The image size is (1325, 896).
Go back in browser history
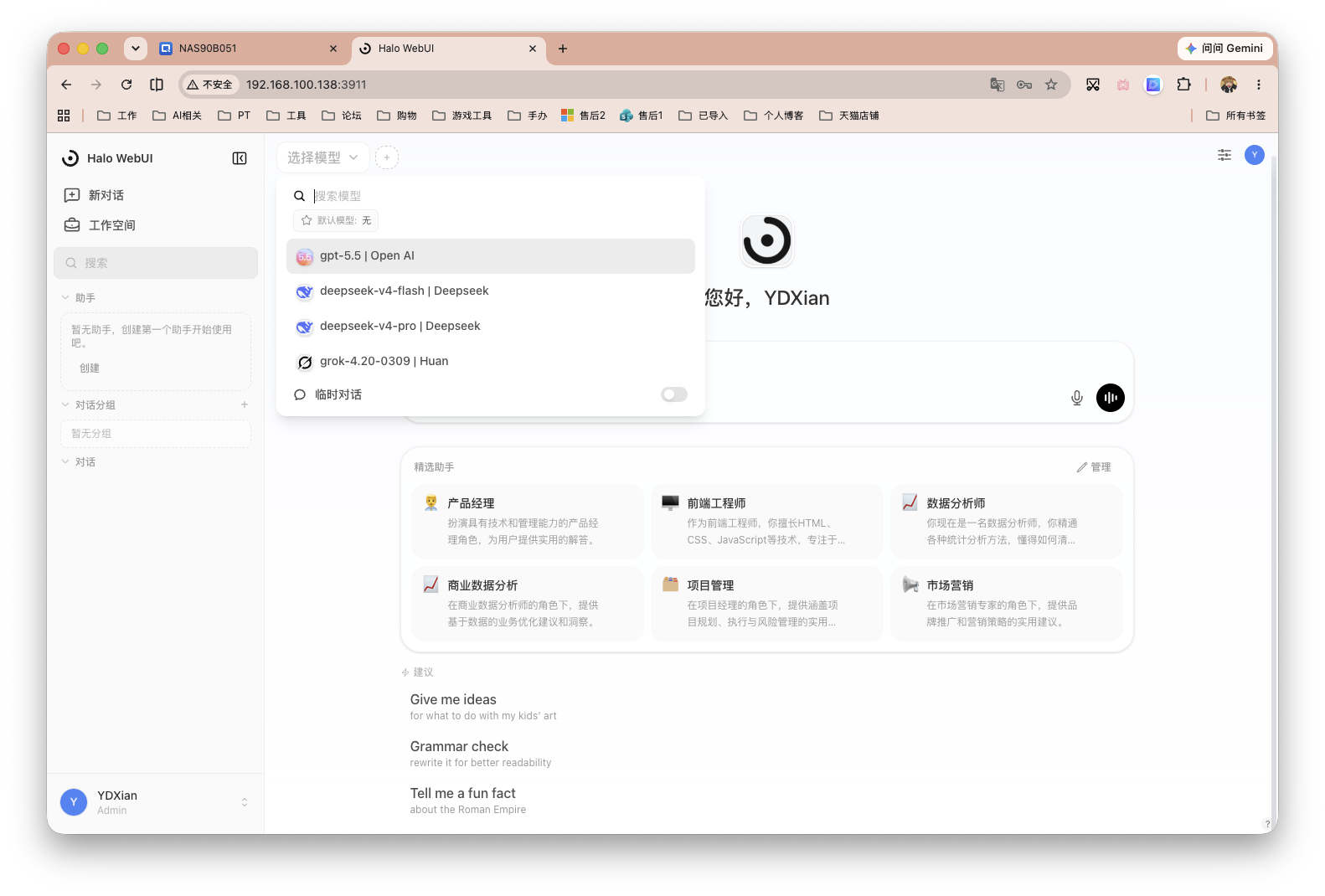click(x=66, y=85)
